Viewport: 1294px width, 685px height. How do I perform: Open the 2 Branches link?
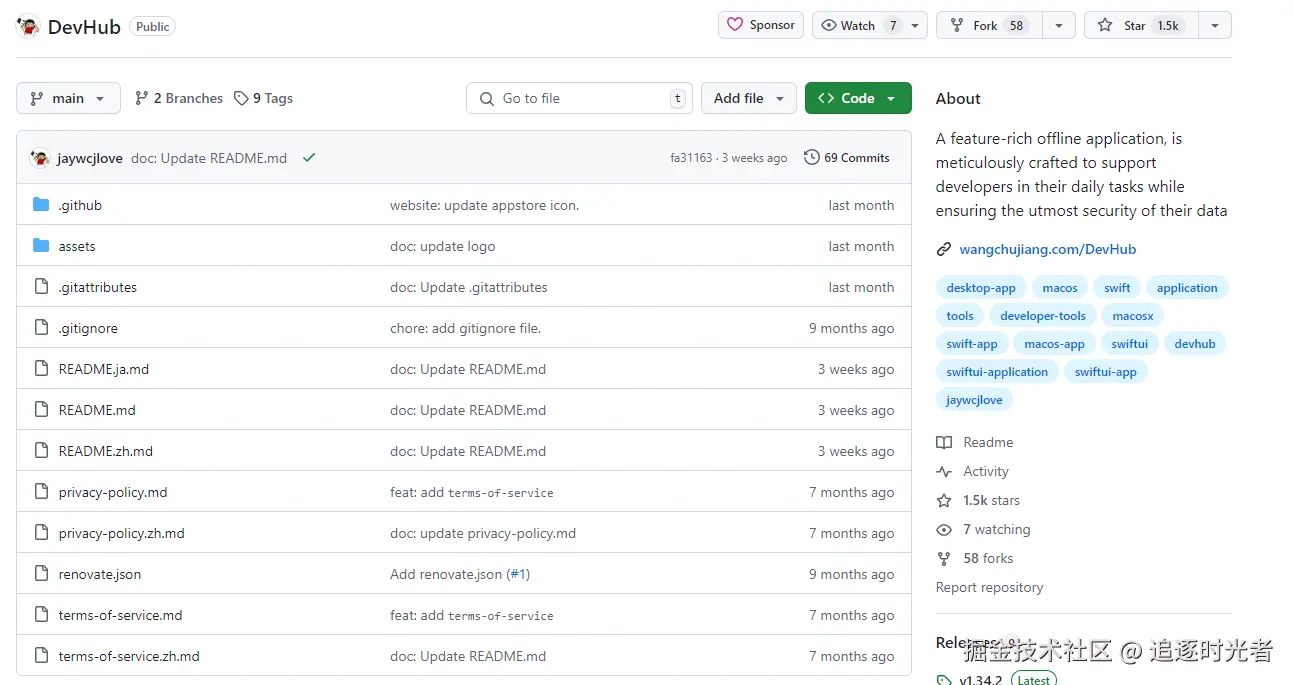click(179, 98)
